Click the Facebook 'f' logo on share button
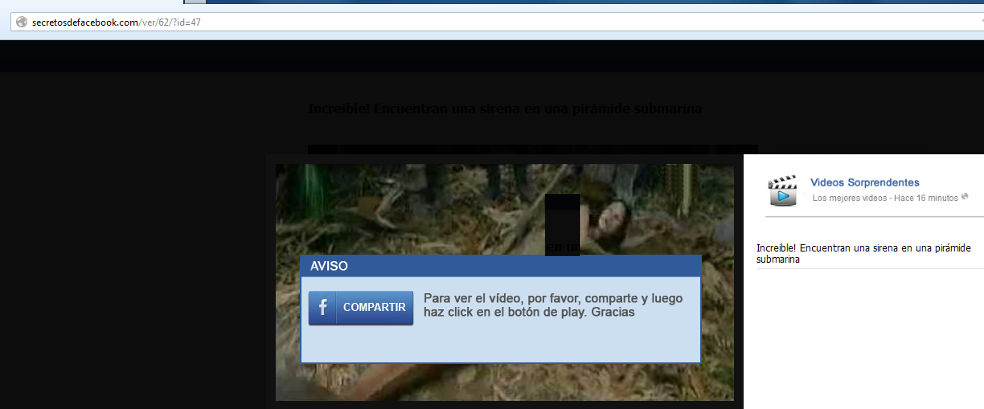 click(x=322, y=308)
